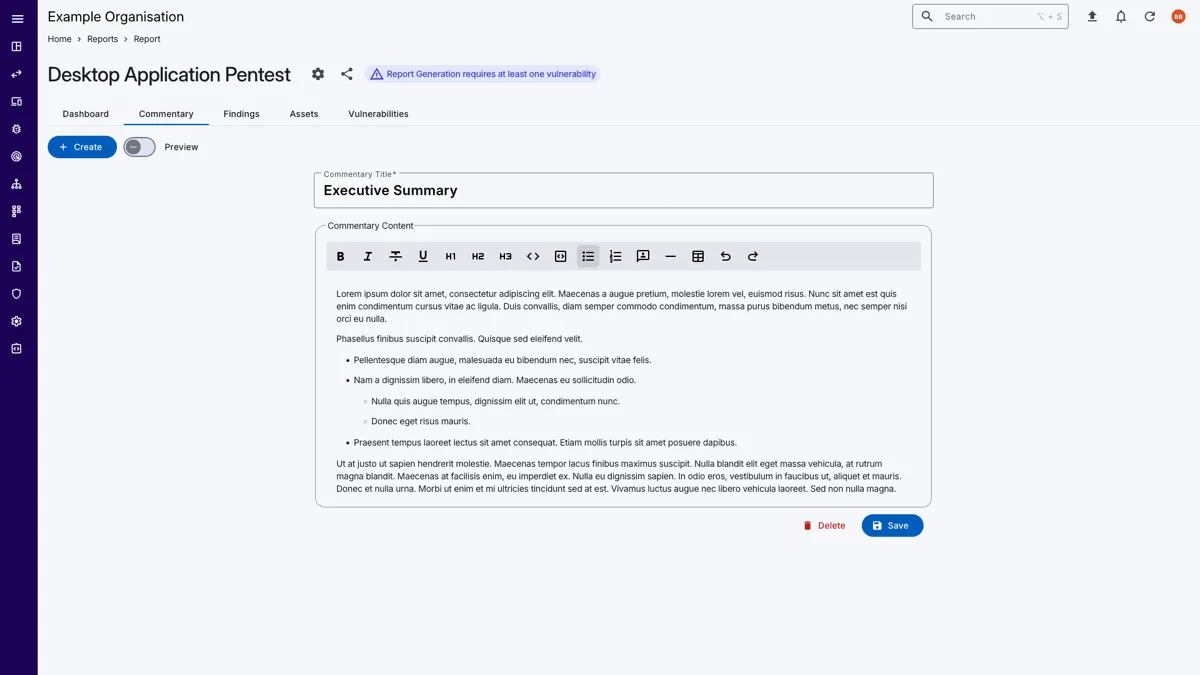Insert a horizontal rule line
1200x675 pixels.
(670, 257)
